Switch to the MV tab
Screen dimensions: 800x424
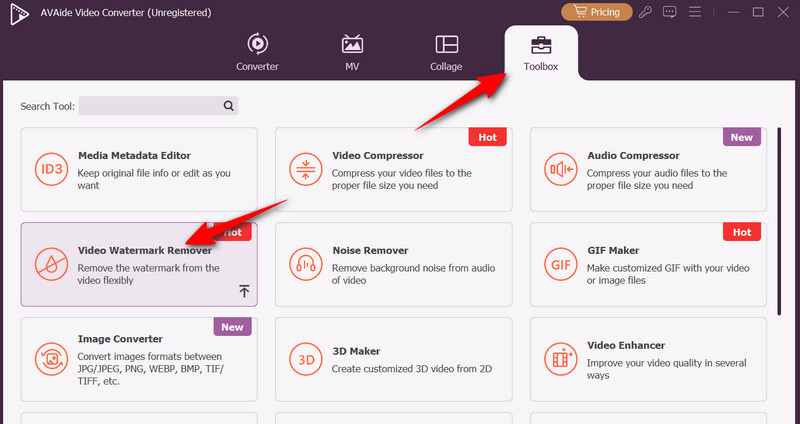click(x=352, y=53)
